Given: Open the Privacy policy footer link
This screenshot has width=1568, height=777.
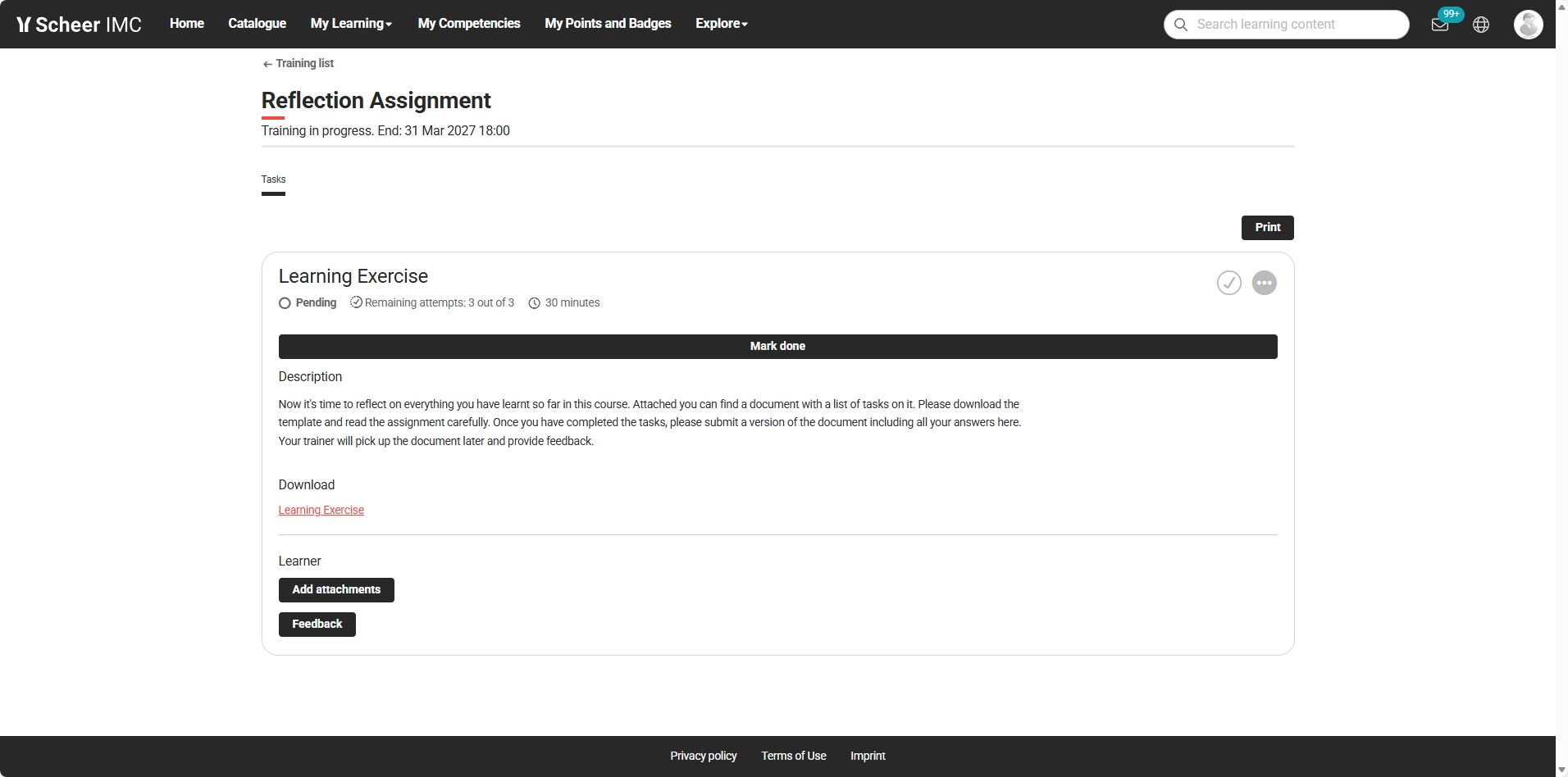Looking at the screenshot, I should (x=703, y=756).
